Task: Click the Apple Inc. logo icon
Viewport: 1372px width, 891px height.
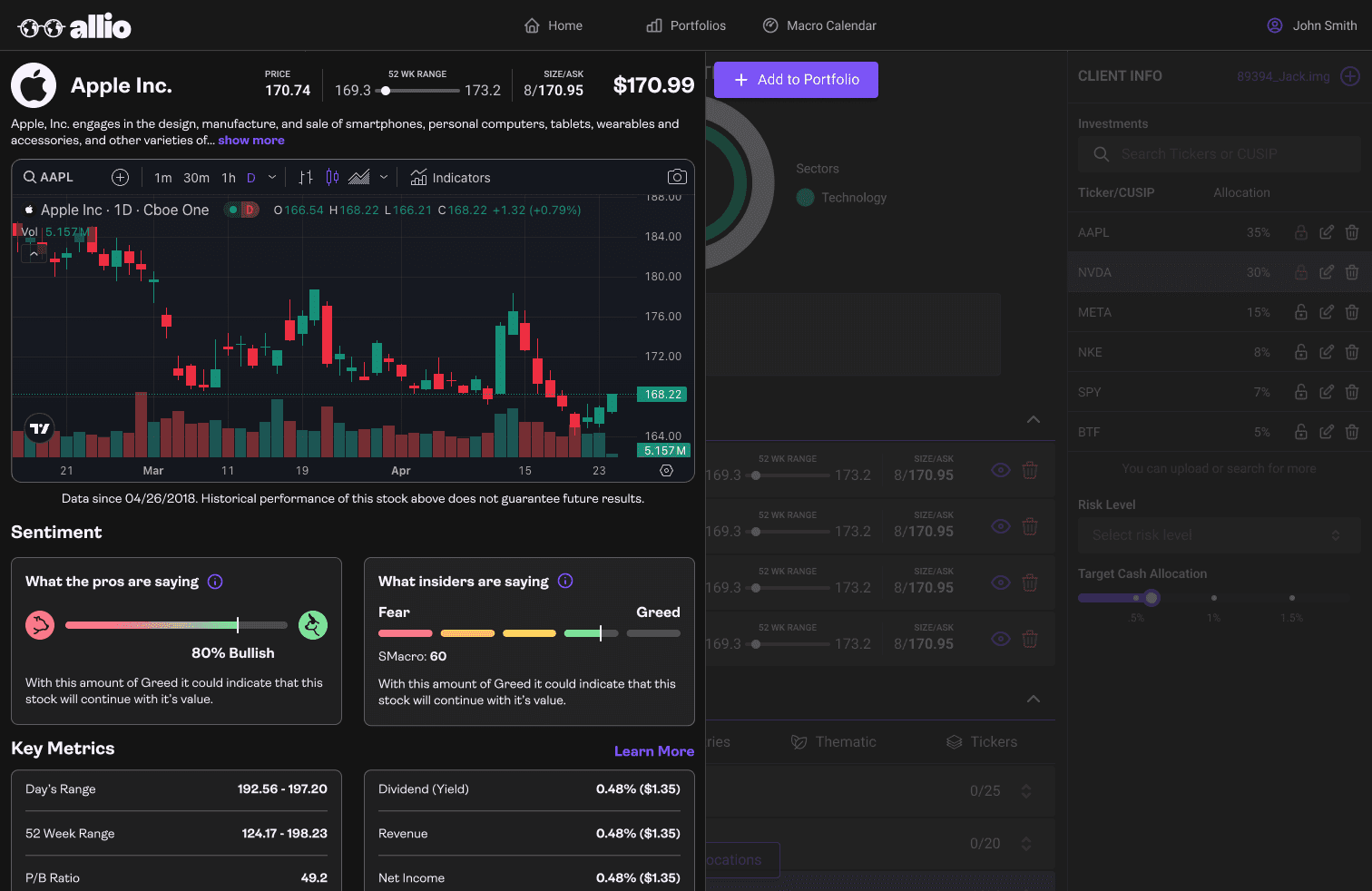Action: click(x=34, y=85)
